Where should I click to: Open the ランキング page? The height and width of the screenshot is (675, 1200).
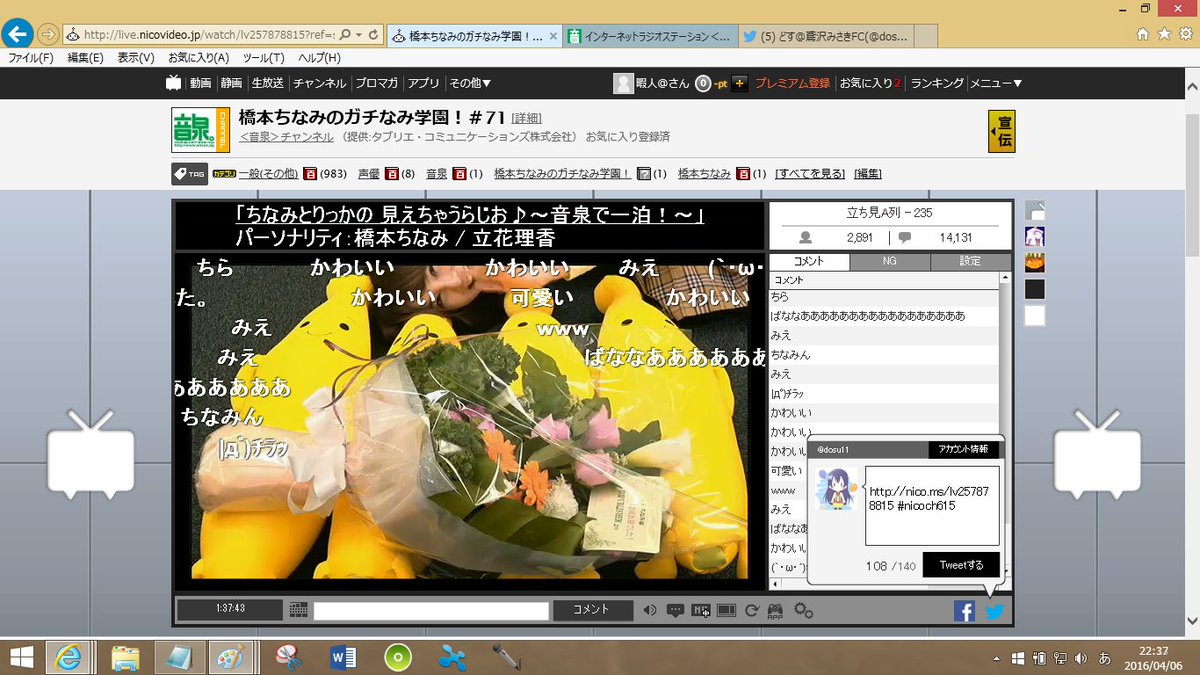[x=937, y=83]
